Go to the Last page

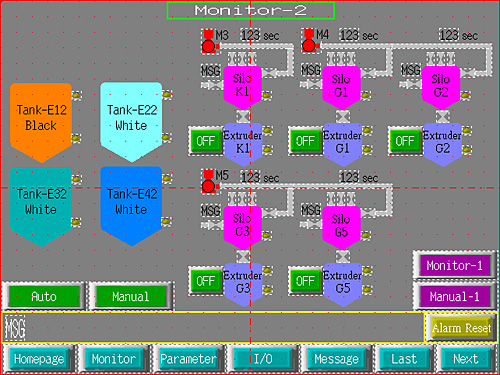pyautogui.click(x=404, y=359)
